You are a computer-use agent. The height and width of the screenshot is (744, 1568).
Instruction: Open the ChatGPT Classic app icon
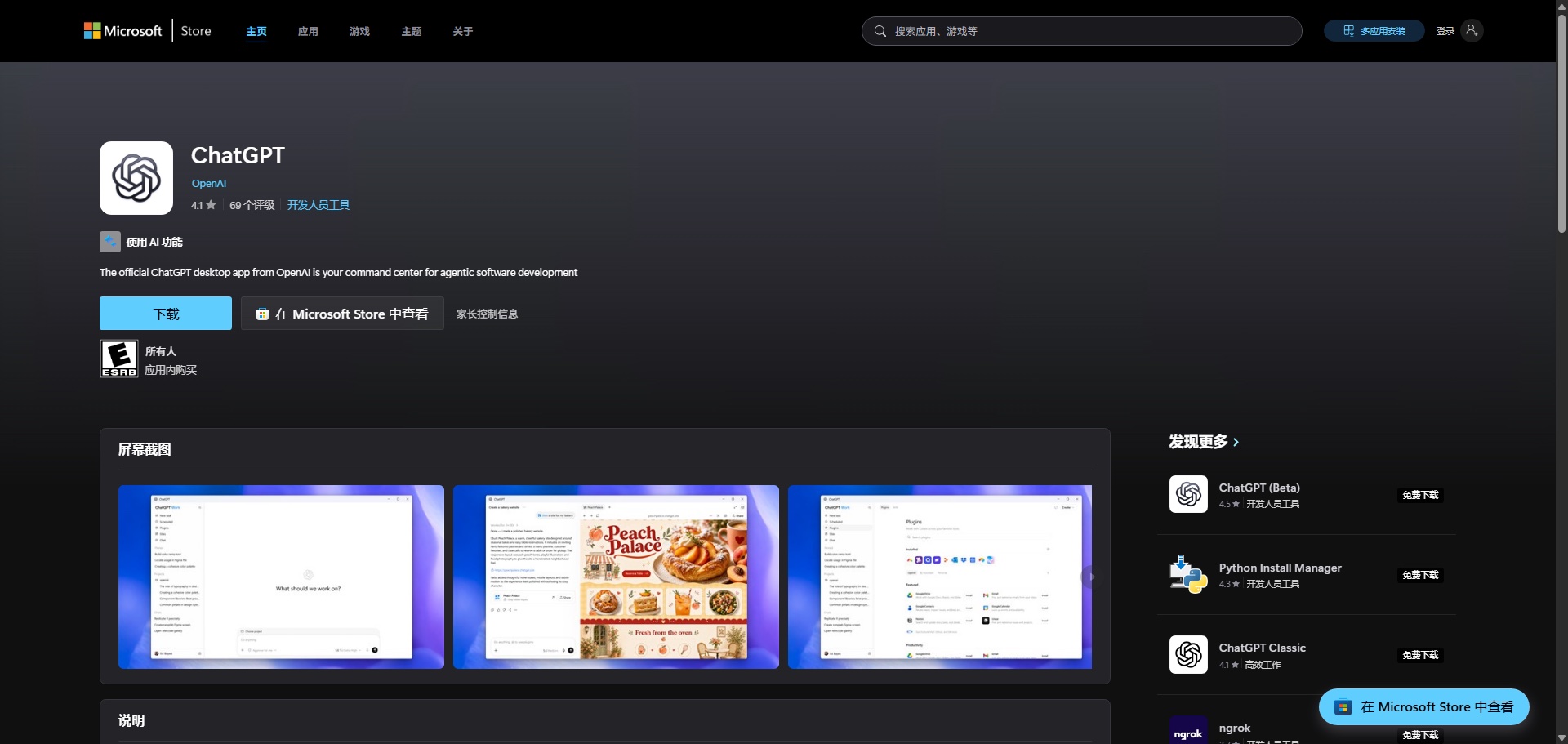[x=1188, y=654]
